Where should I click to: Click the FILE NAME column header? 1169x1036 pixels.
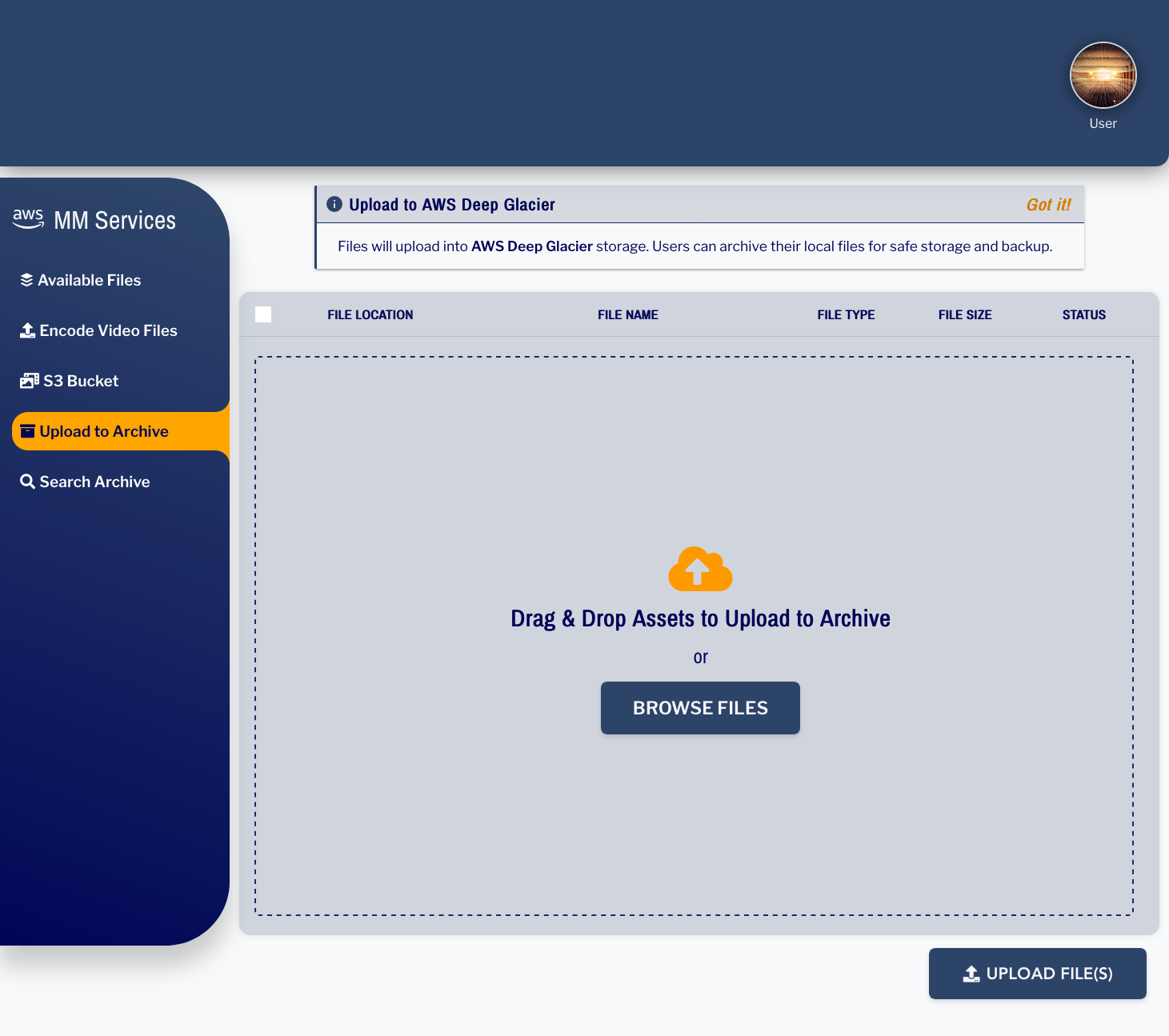click(628, 314)
